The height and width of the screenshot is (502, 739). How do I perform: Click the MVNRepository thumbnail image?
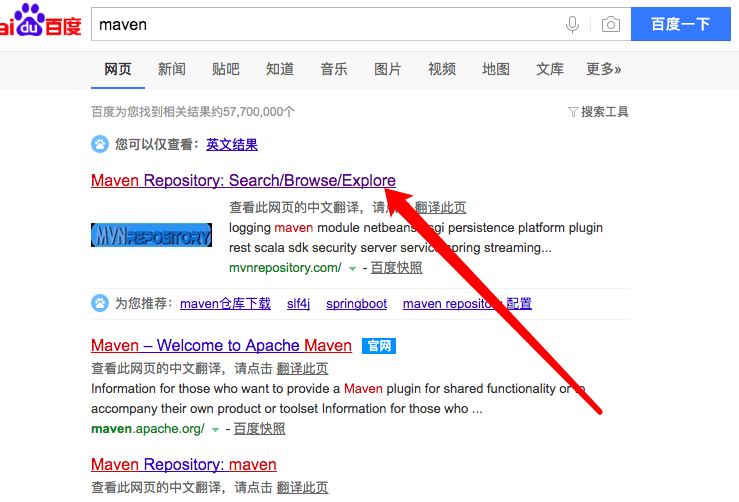point(151,235)
